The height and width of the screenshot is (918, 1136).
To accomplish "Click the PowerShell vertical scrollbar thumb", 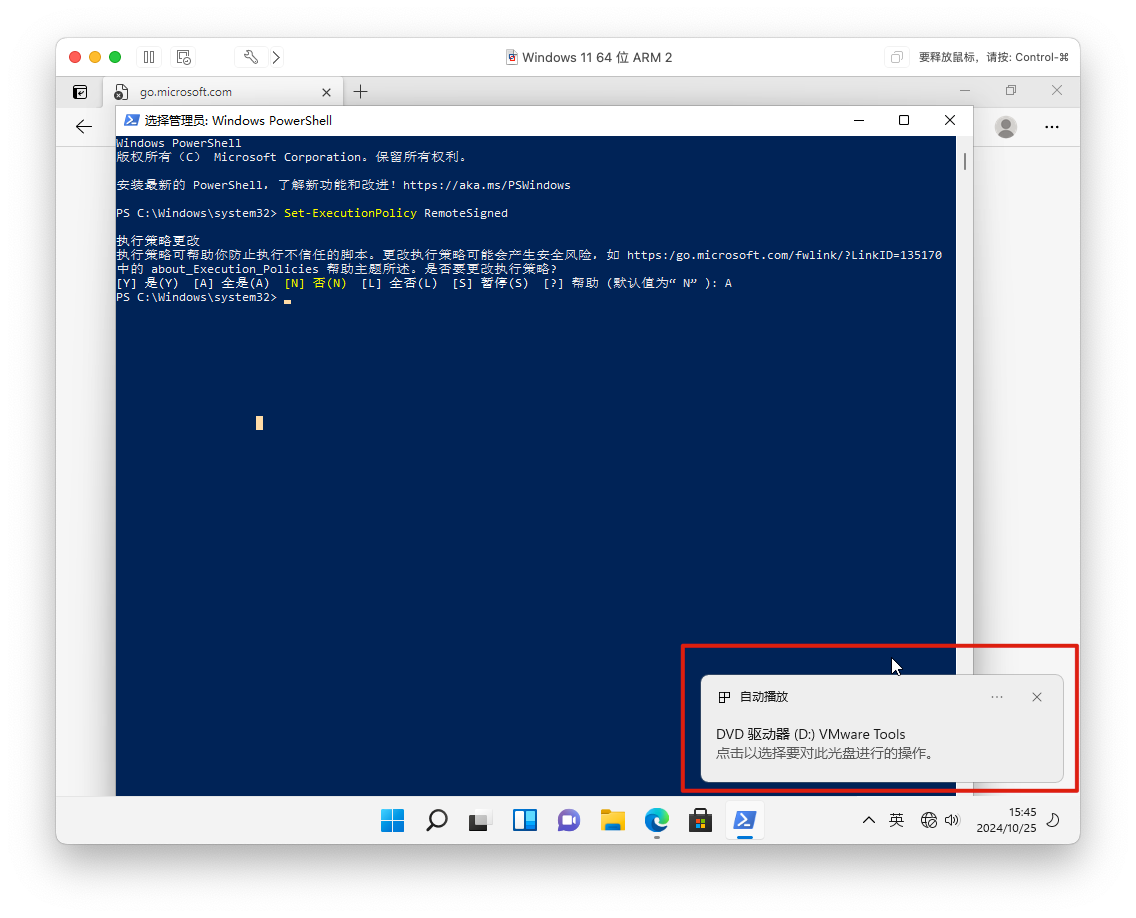I will (964, 162).
